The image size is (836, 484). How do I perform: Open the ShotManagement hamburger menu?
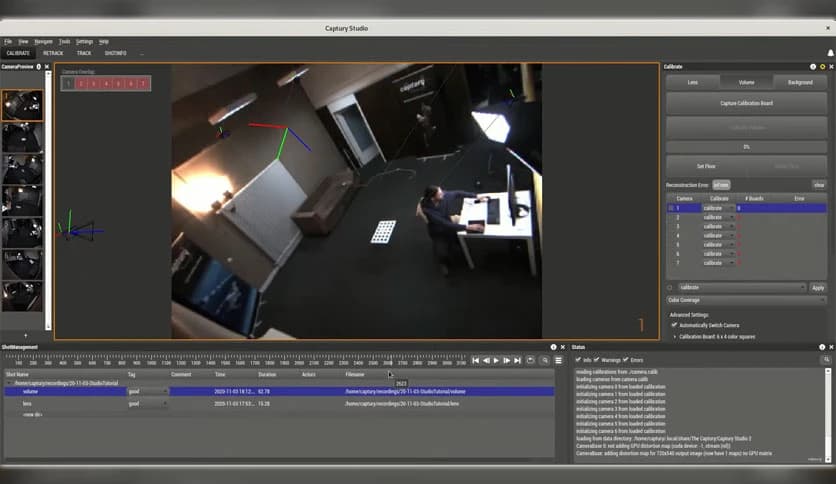pyautogui.click(x=558, y=361)
